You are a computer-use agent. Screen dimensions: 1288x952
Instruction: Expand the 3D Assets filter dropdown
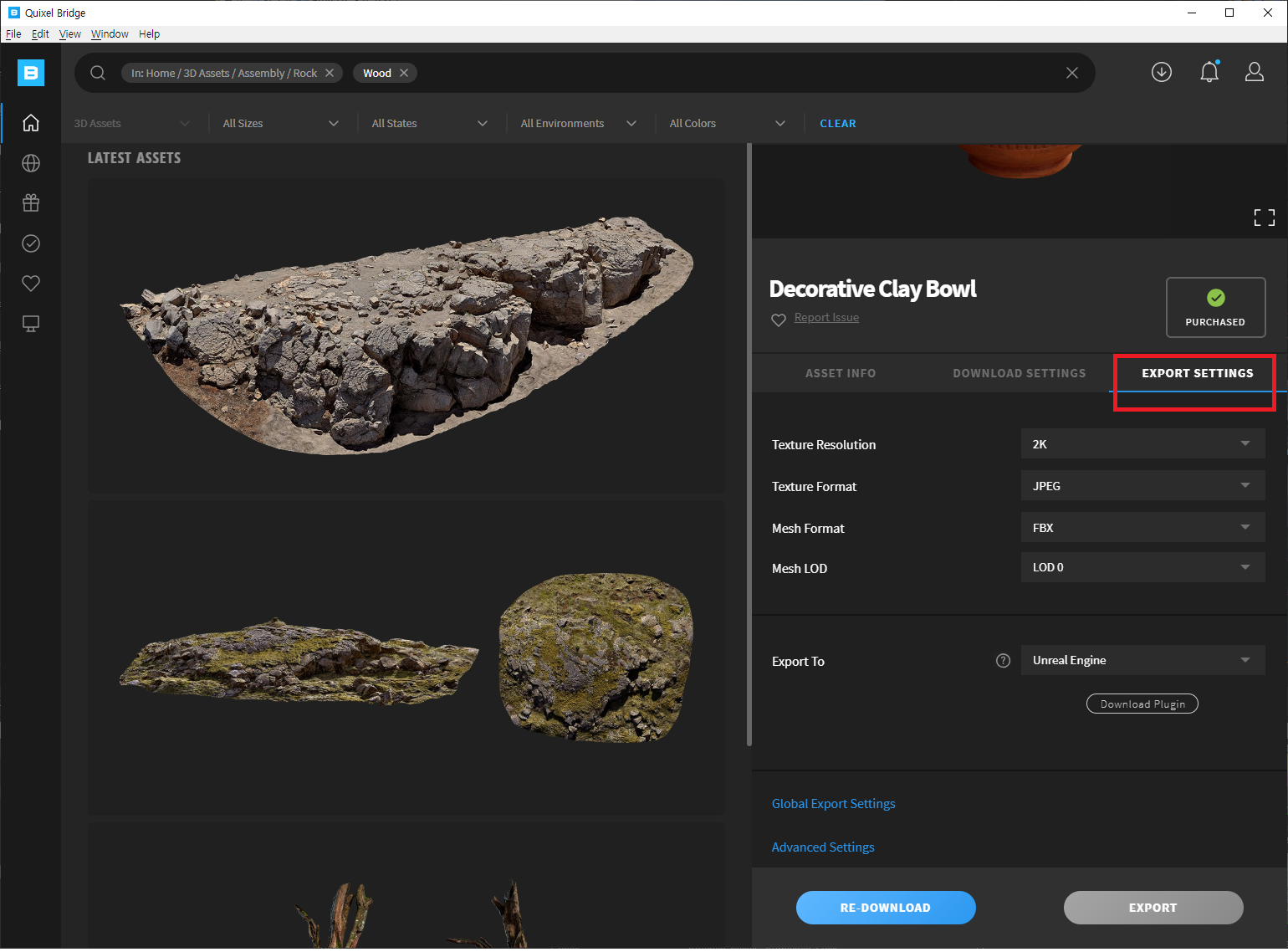(132, 123)
